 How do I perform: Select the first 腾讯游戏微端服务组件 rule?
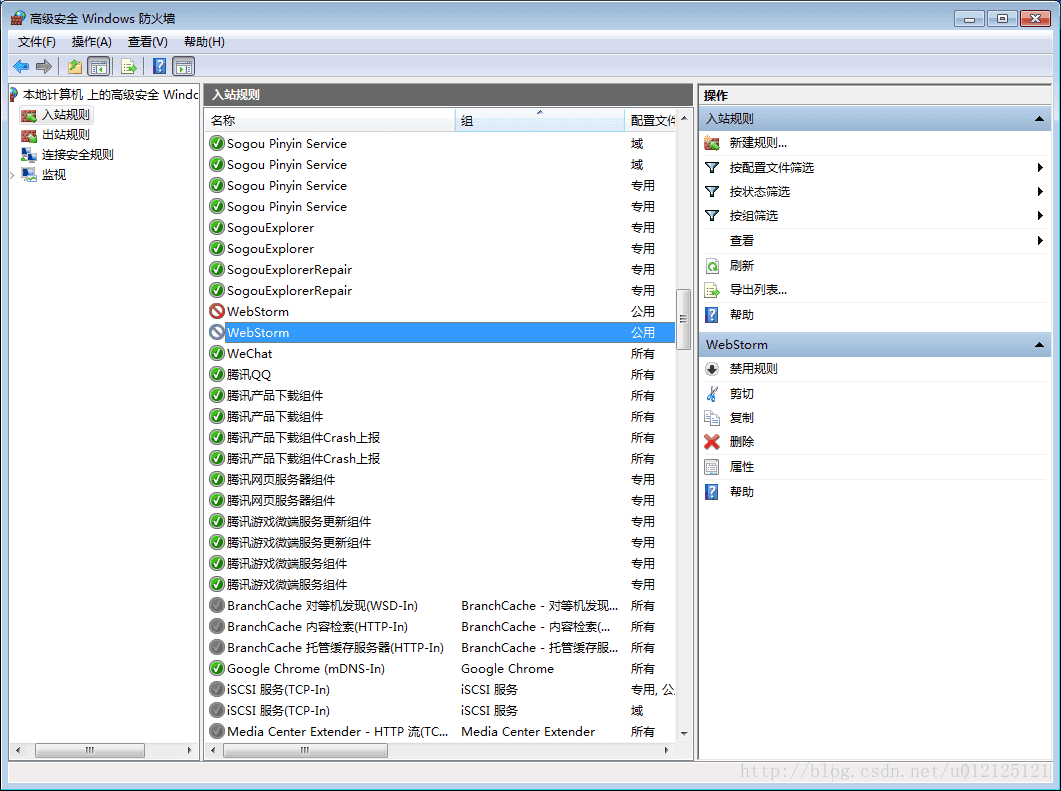[x=441, y=563]
